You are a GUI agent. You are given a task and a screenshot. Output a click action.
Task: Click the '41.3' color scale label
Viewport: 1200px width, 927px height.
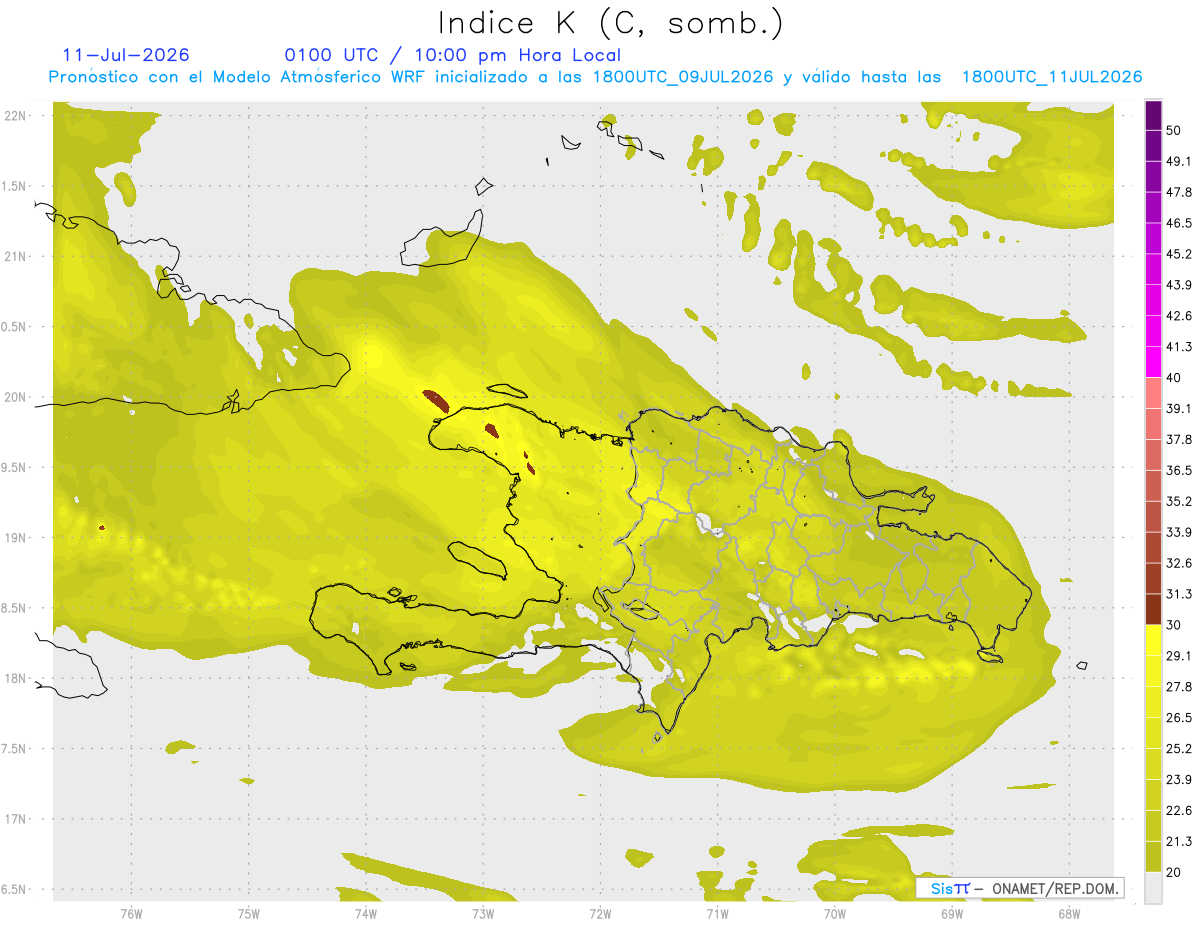pos(1179,347)
